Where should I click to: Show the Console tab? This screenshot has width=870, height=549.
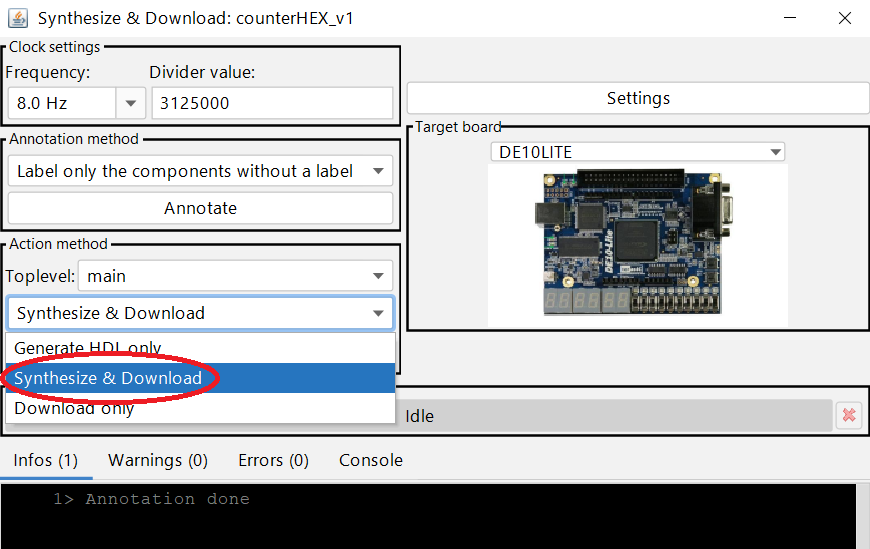[x=371, y=460]
